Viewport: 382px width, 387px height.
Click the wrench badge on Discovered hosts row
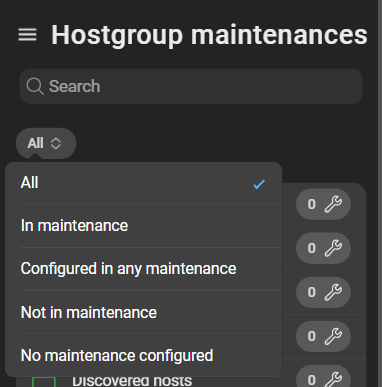point(323,377)
